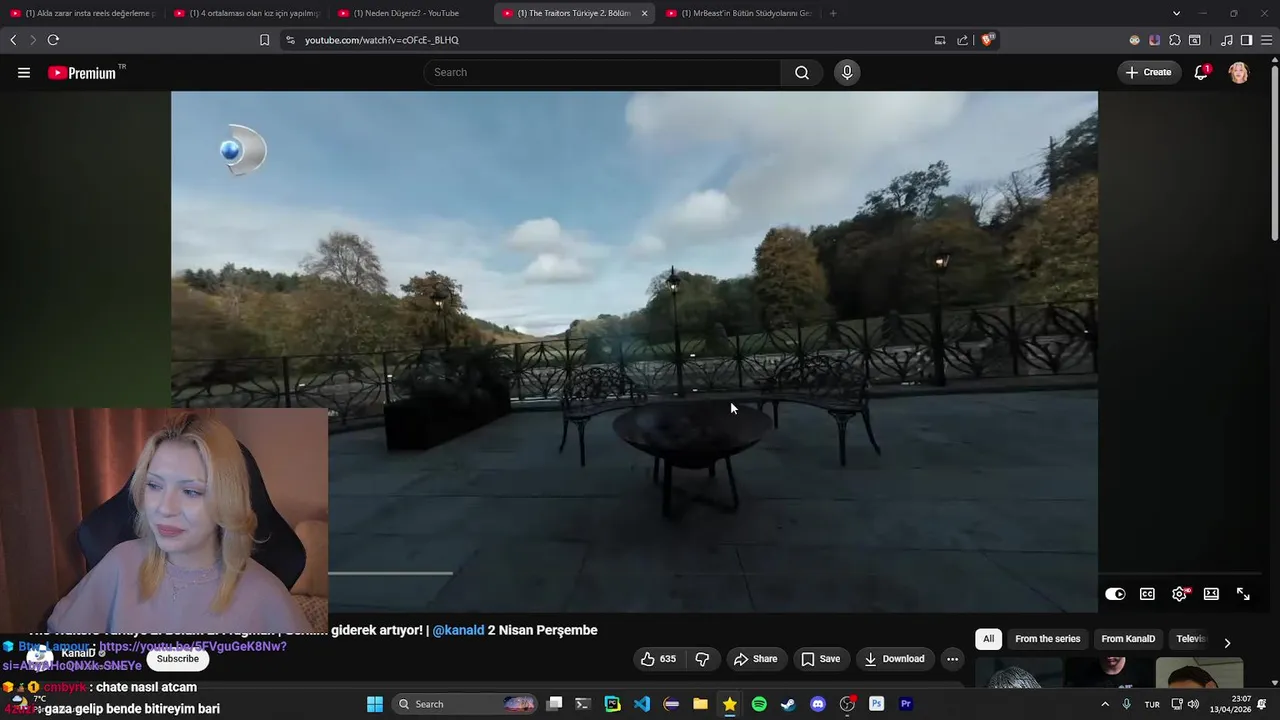Close The Traitors Türkiye tab
The width and height of the screenshot is (1280, 720).
[644, 13]
